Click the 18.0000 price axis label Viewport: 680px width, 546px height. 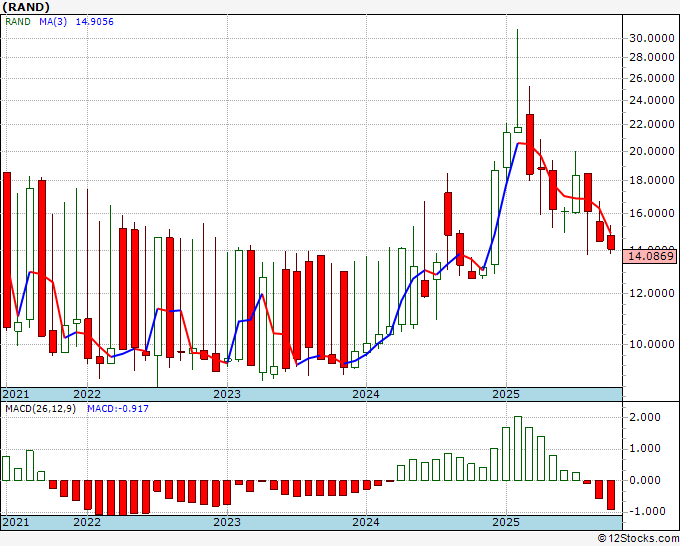[651, 180]
